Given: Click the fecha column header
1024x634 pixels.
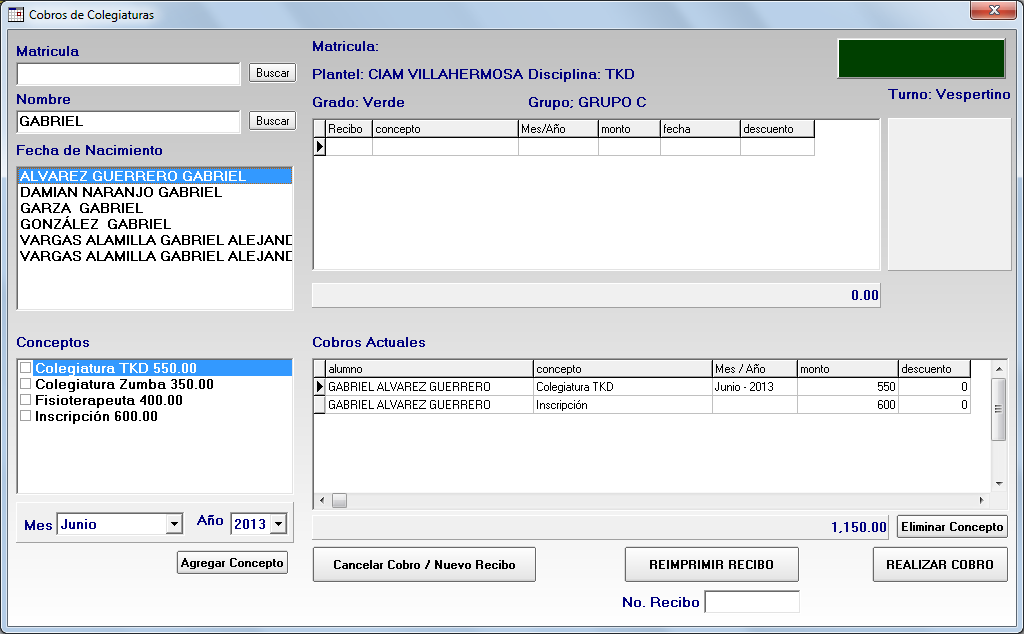Looking at the screenshot, I should coord(700,129).
